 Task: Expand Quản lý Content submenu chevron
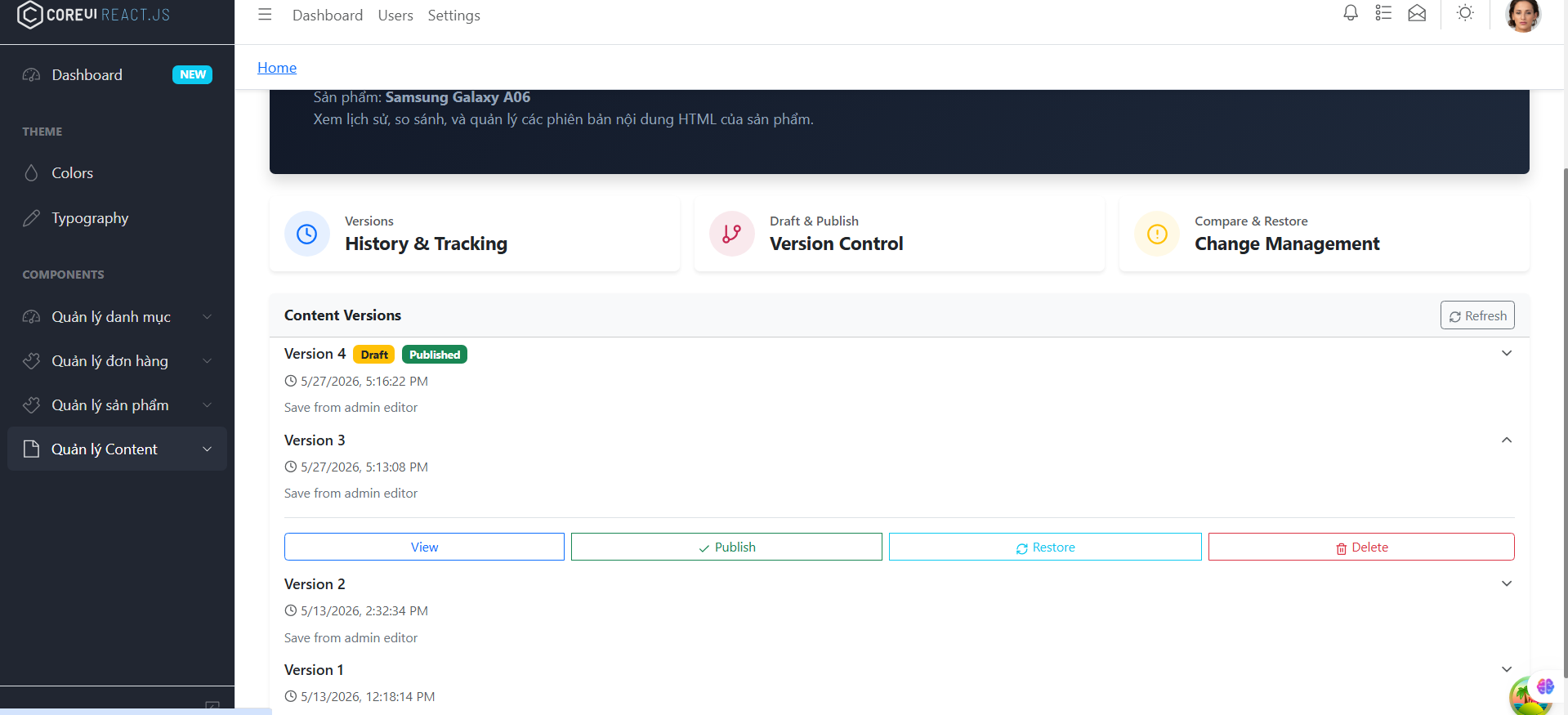click(208, 449)
